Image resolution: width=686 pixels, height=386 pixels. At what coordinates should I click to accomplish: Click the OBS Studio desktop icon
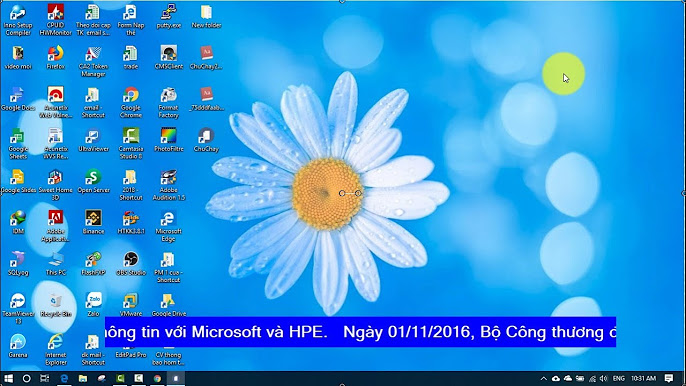click(130, 263)
